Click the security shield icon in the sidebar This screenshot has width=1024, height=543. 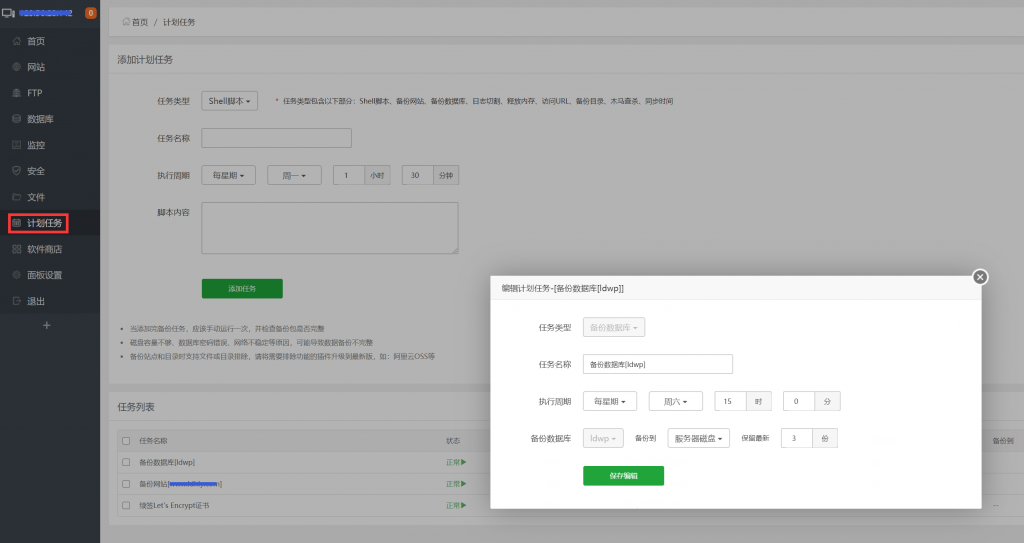[x=16, y=171]
